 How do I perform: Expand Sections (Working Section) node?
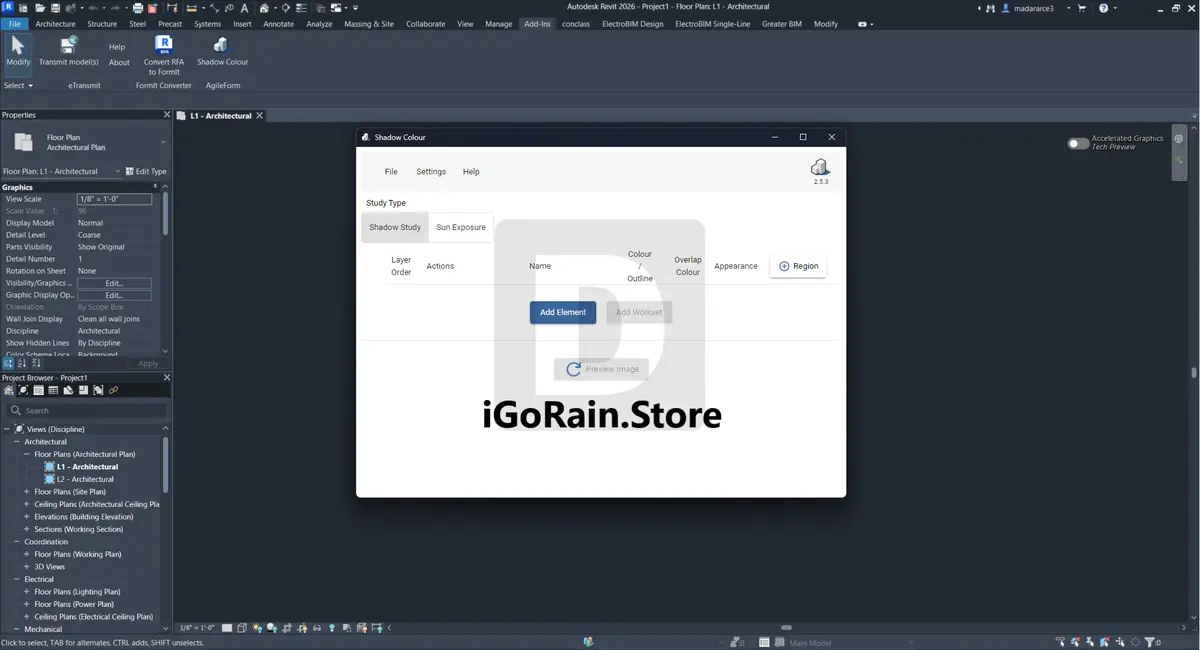point(27,529)
